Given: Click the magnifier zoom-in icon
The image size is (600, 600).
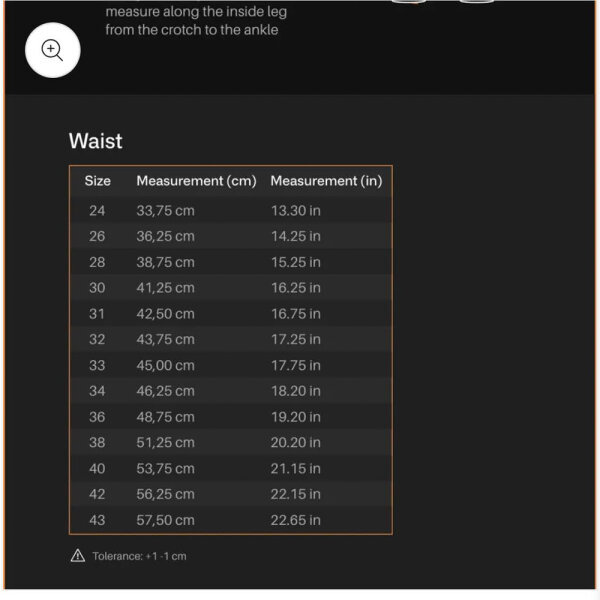Looking at the screenshot, I should pyautogui.click(x=52, y=50).
